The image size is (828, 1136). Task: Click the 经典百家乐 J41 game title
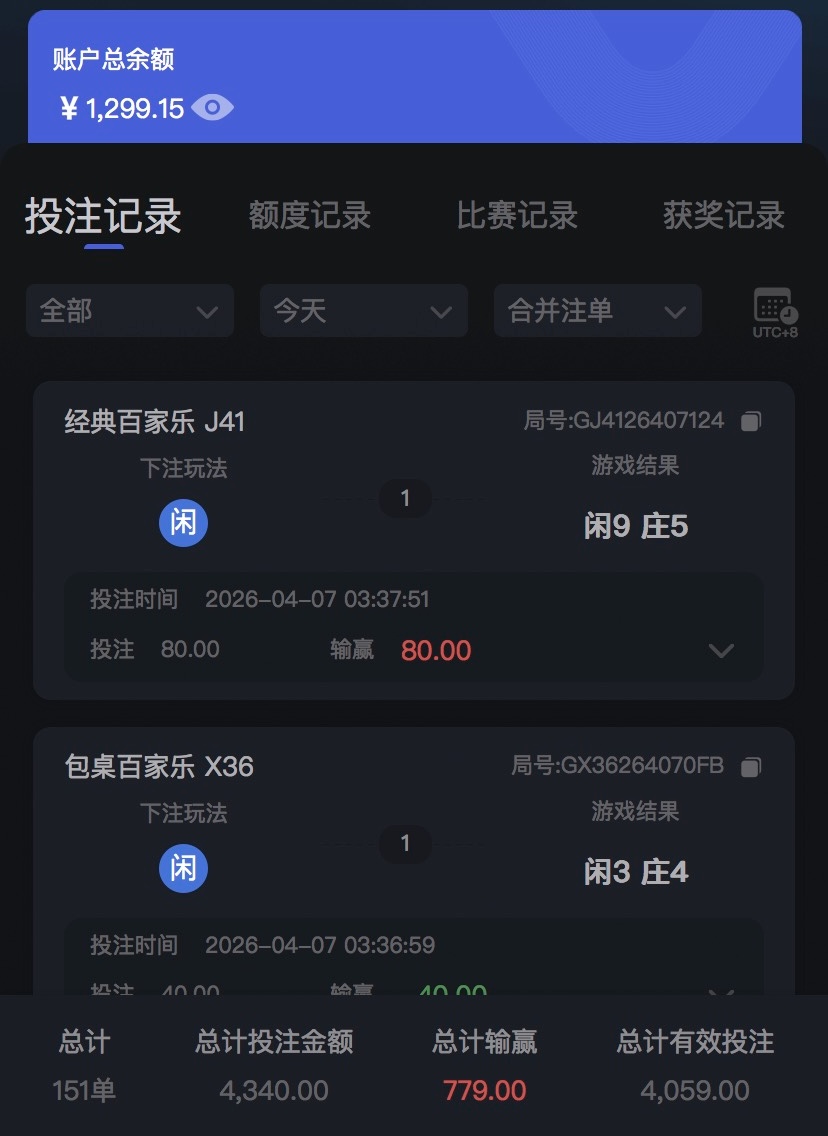[x=155, y=422]
